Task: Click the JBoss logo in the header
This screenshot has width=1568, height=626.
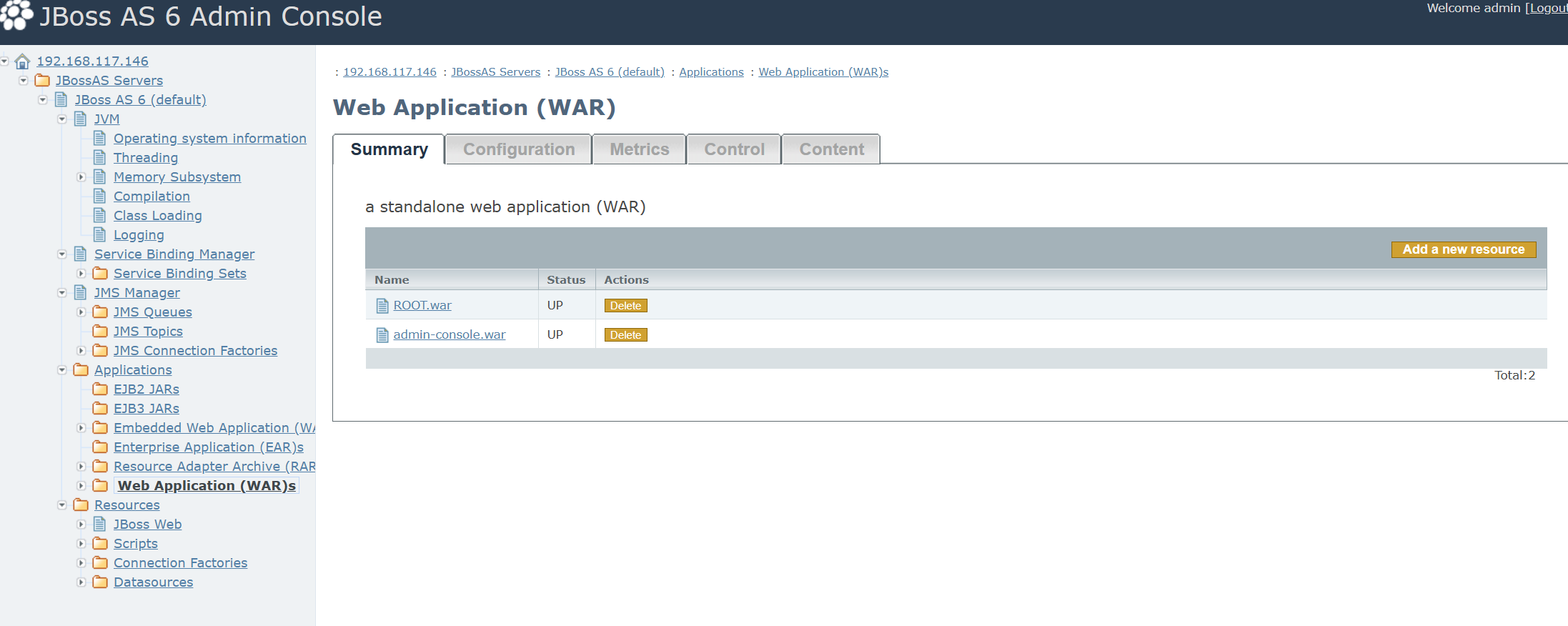Action: click(17, 15)
